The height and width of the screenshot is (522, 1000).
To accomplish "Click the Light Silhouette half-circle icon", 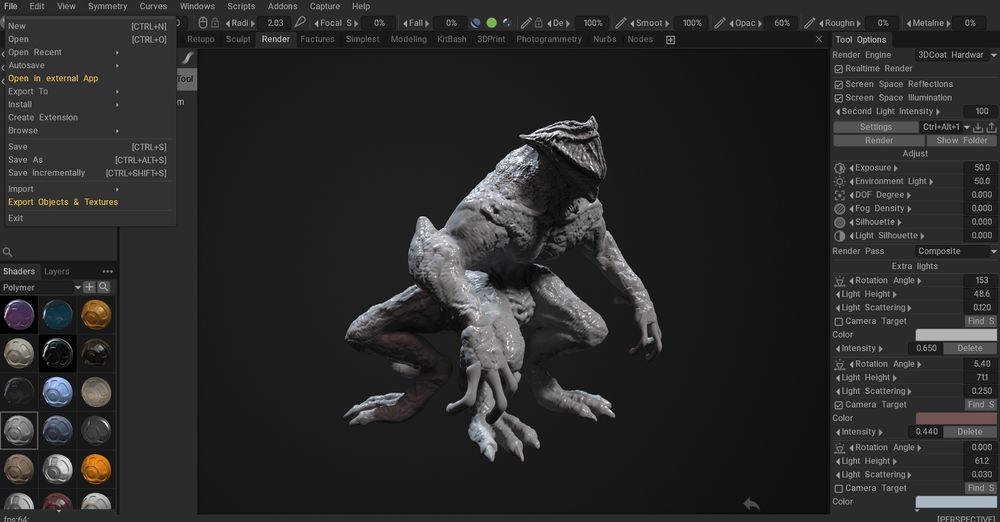I will [839, 235].
